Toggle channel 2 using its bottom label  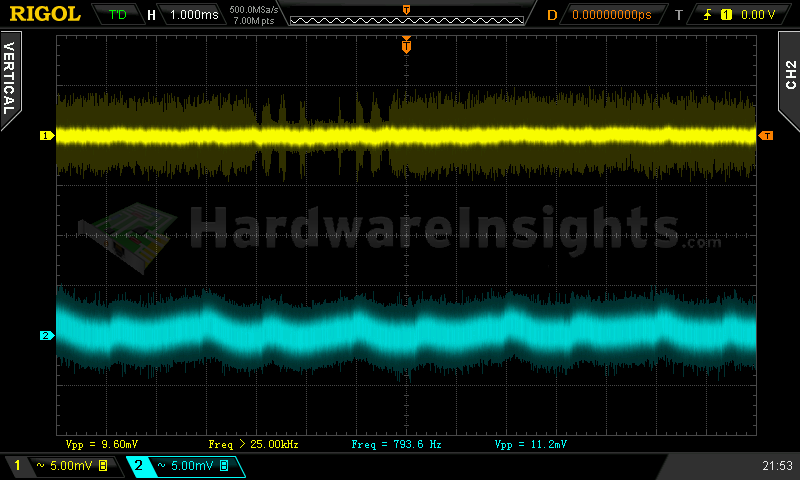(x=138, y=466)
